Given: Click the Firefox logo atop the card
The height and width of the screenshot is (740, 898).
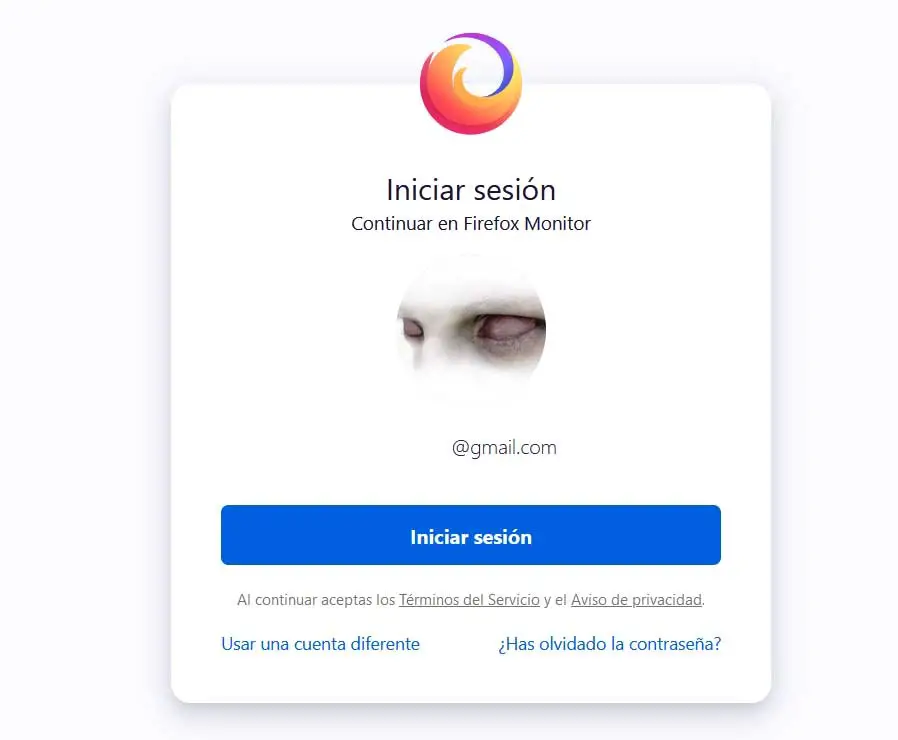Looking at the screenshot, I should [x=471, y=84].
